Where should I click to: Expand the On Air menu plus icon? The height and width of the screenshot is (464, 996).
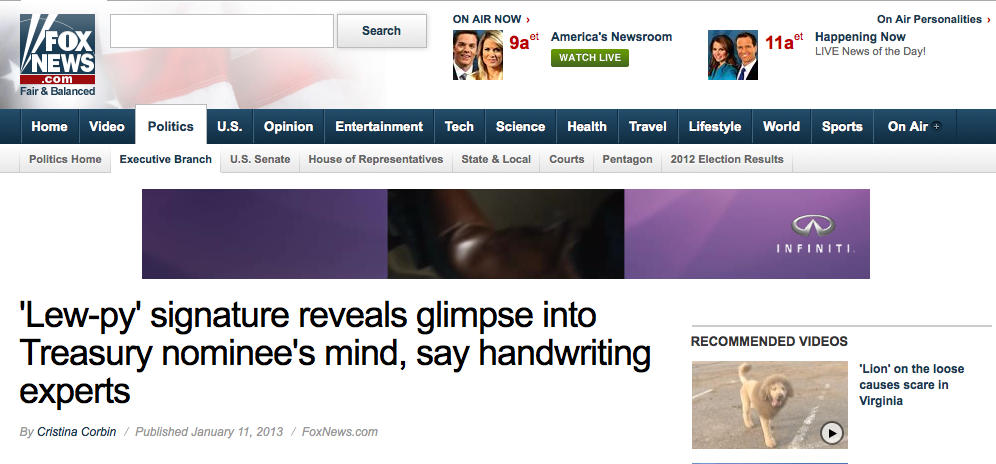coord(936,126)
